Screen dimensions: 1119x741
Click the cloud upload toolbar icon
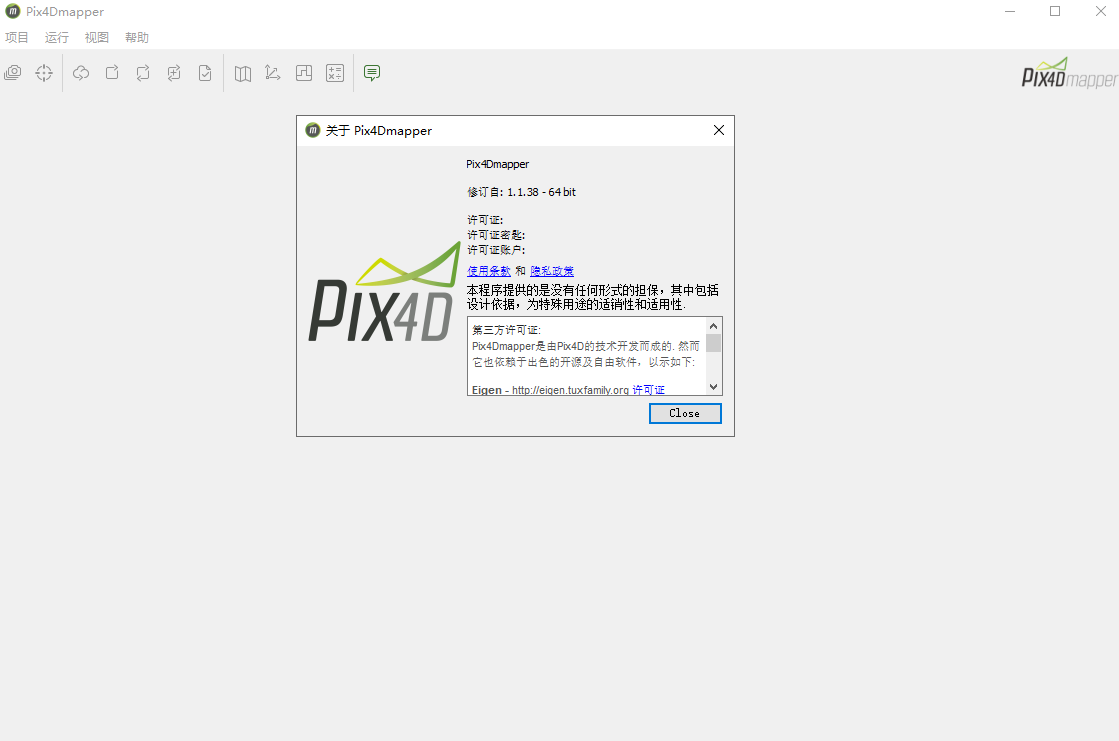click(81, 73)
